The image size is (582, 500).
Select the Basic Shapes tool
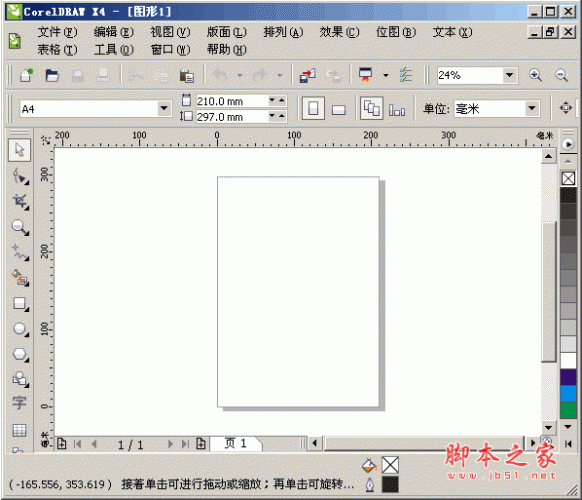click(x=20, y=379)
